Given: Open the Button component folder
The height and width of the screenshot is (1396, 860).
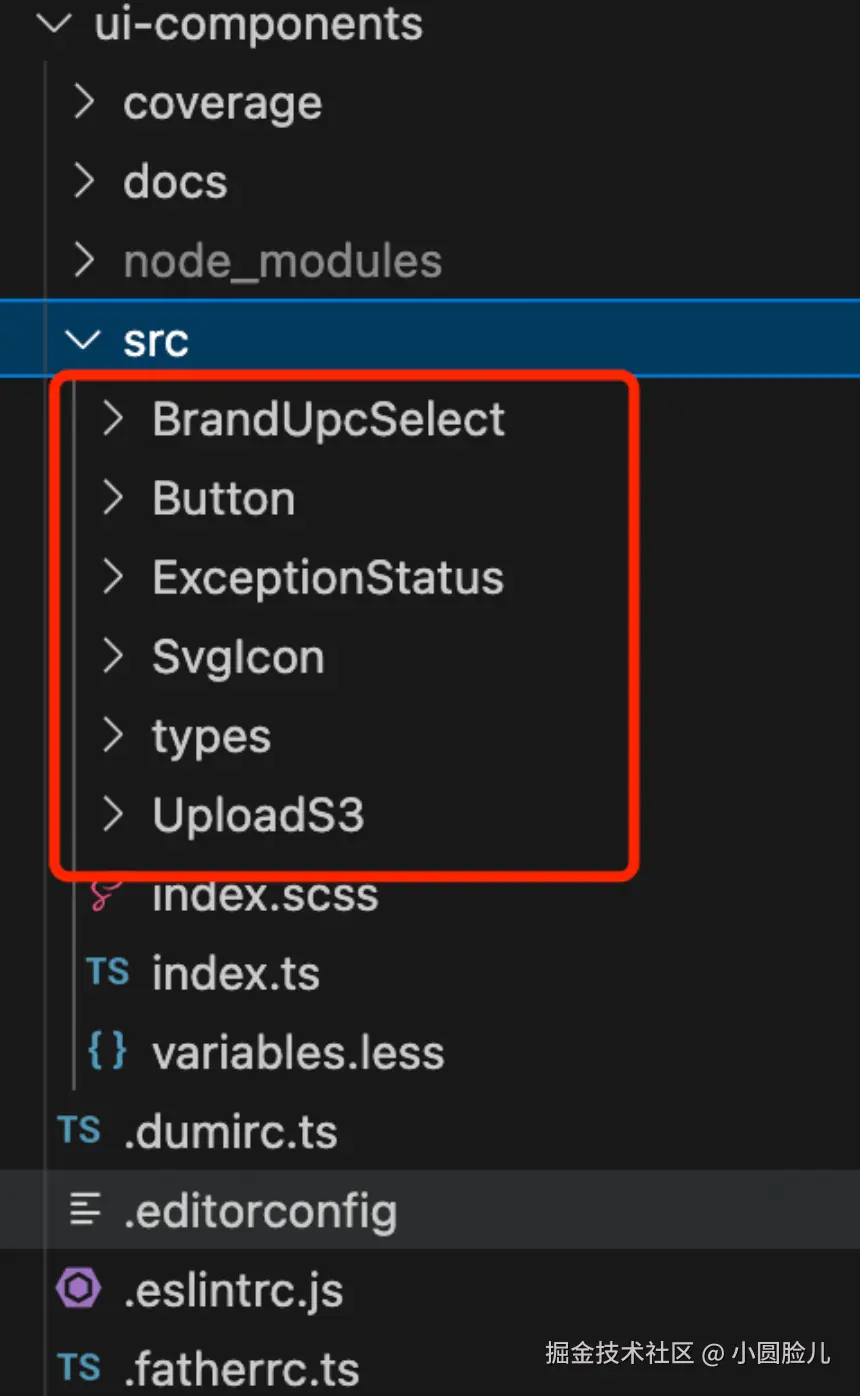Looking at the screenshot, I should [x=224, y=498].
